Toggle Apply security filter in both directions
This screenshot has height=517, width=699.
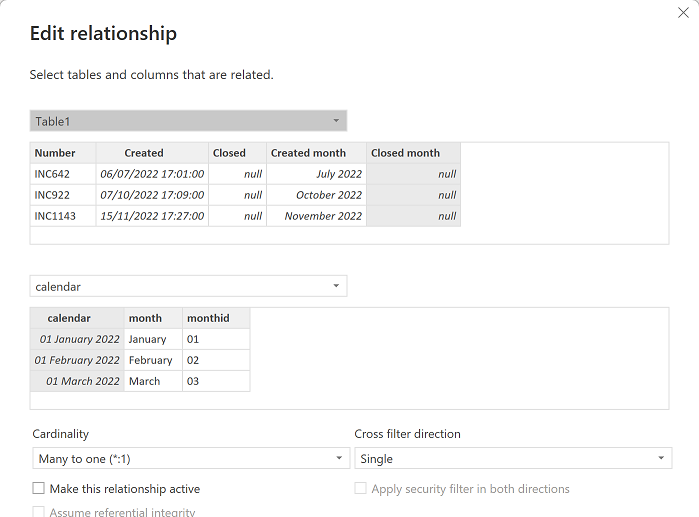click(361, 489)
